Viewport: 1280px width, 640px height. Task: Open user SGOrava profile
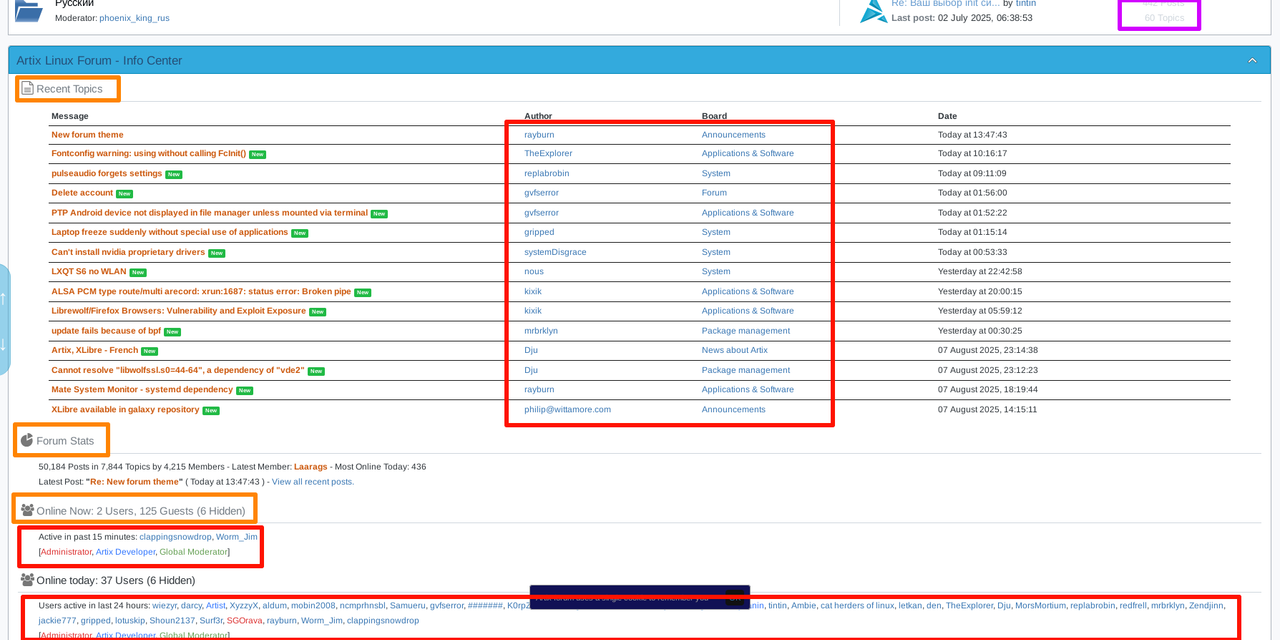click(244, 621)
